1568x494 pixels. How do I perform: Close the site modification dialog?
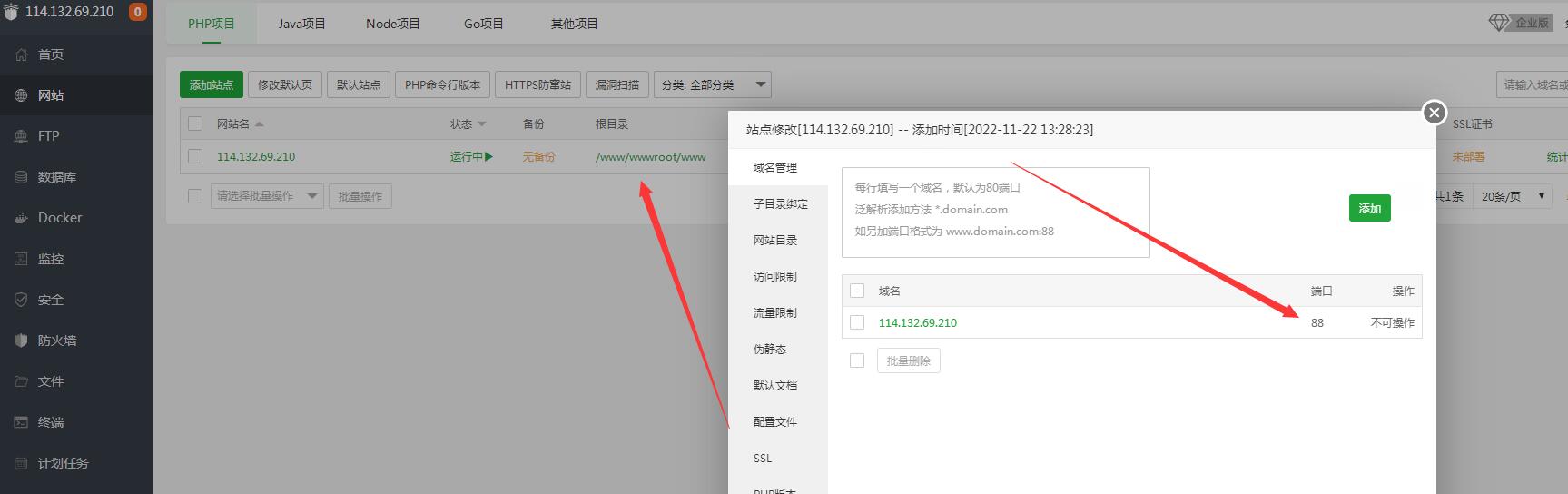(1434, 112)
